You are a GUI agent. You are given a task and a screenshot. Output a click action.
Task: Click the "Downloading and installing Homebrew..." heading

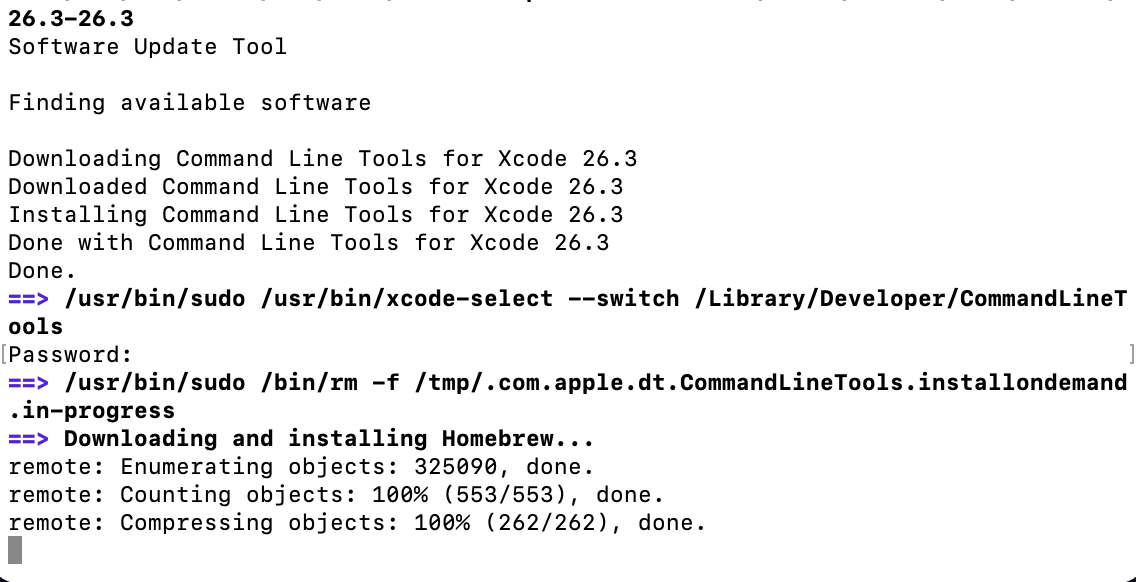[329, 439]
